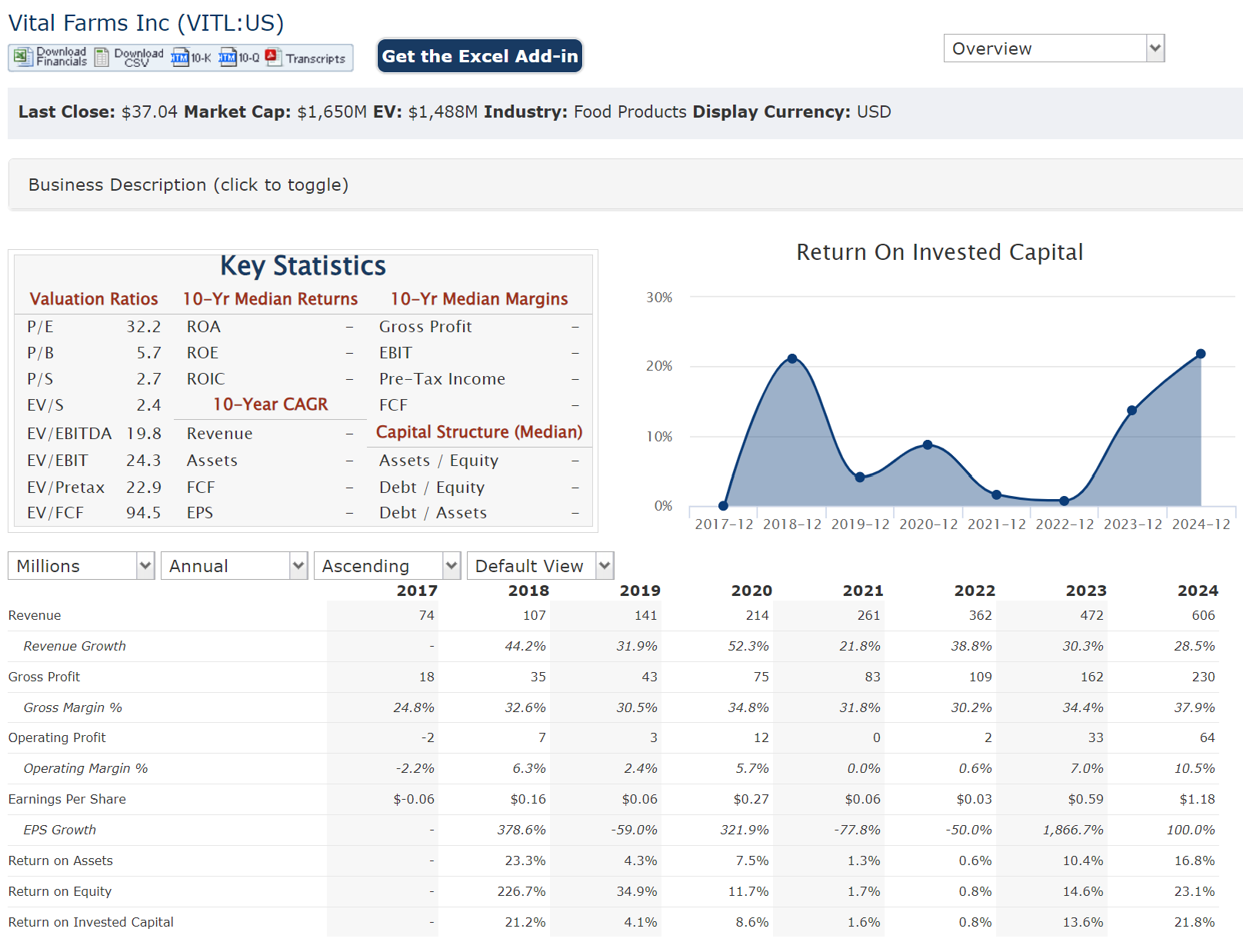Viewport: 1243px width, 952px height.
Task: Click the Capital Structure (Median) heading
Action: 479,432
